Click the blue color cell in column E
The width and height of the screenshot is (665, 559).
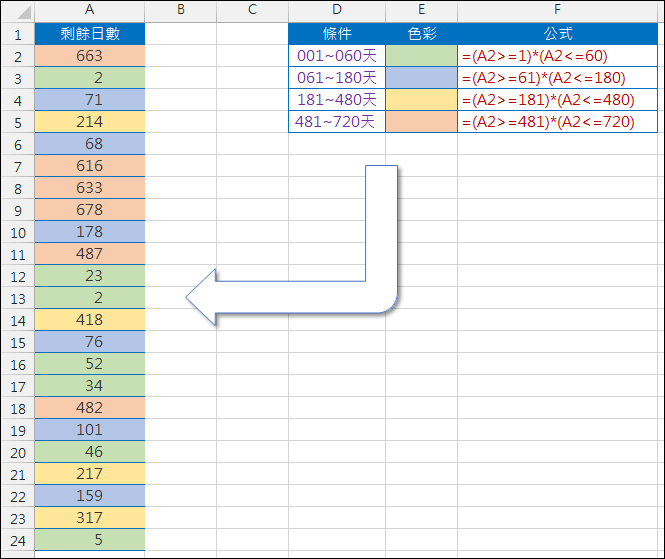(422, 78)
